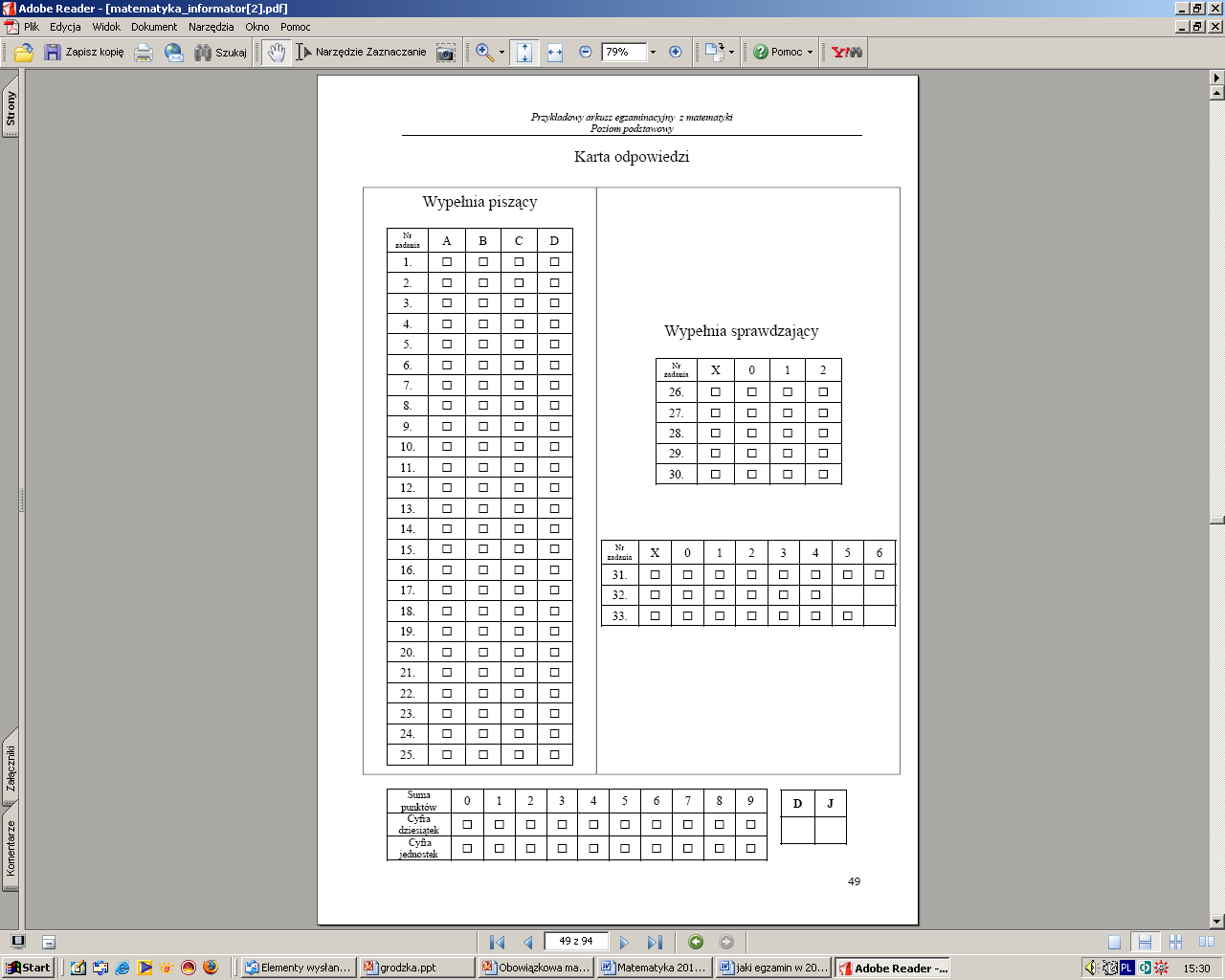Switch to facing pages layout
The image size is (1225, 980).
tap(1206, 942)
